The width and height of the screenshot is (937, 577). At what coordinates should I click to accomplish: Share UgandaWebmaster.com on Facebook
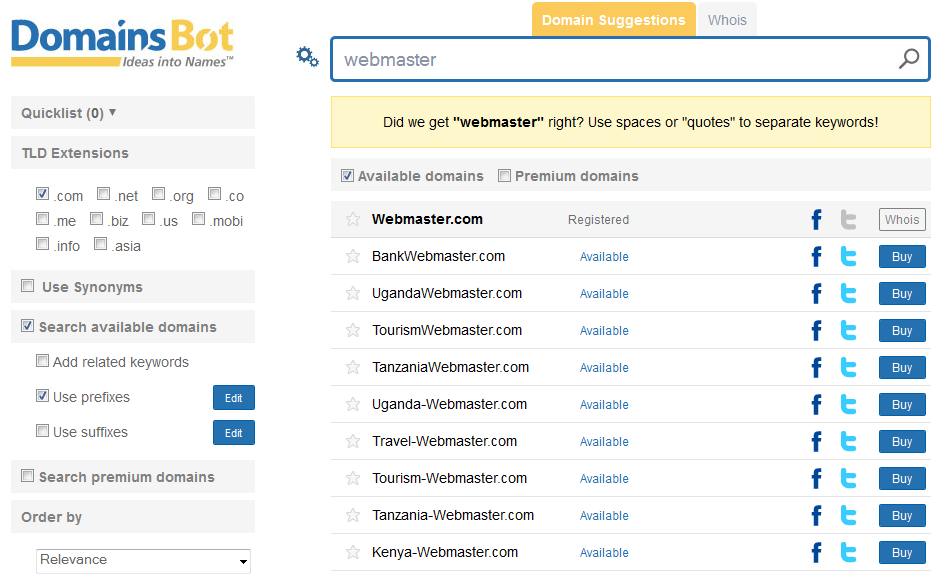pos(816,294)
